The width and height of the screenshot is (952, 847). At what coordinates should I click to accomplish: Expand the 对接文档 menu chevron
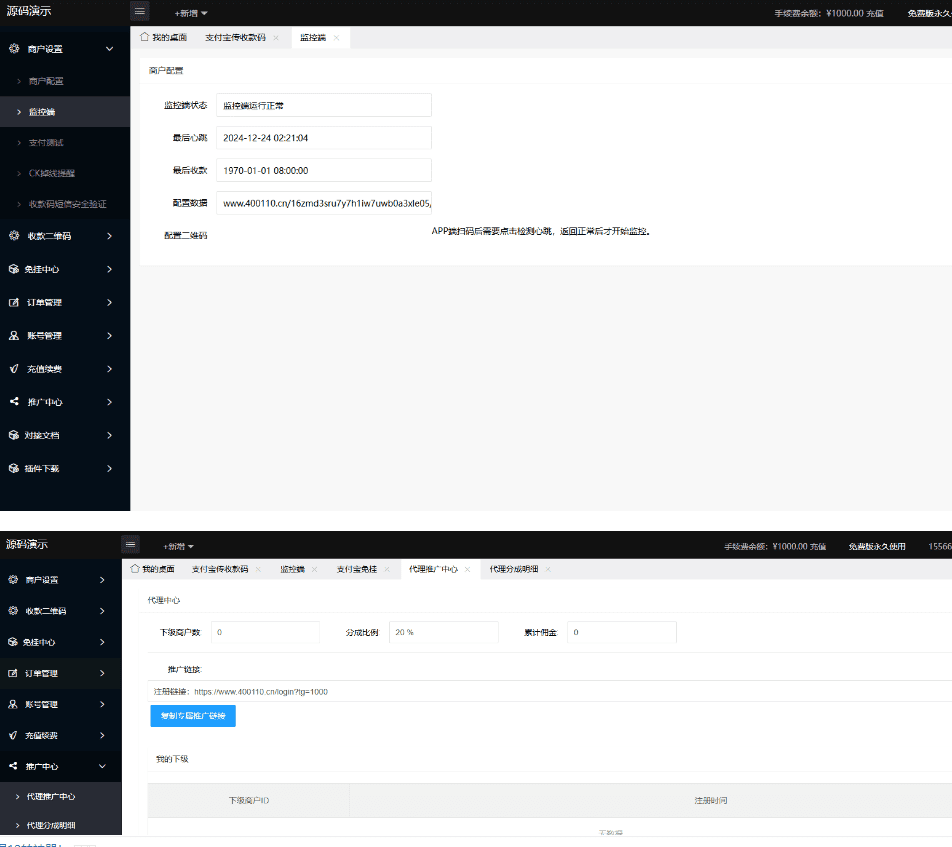tap(109, 435)
